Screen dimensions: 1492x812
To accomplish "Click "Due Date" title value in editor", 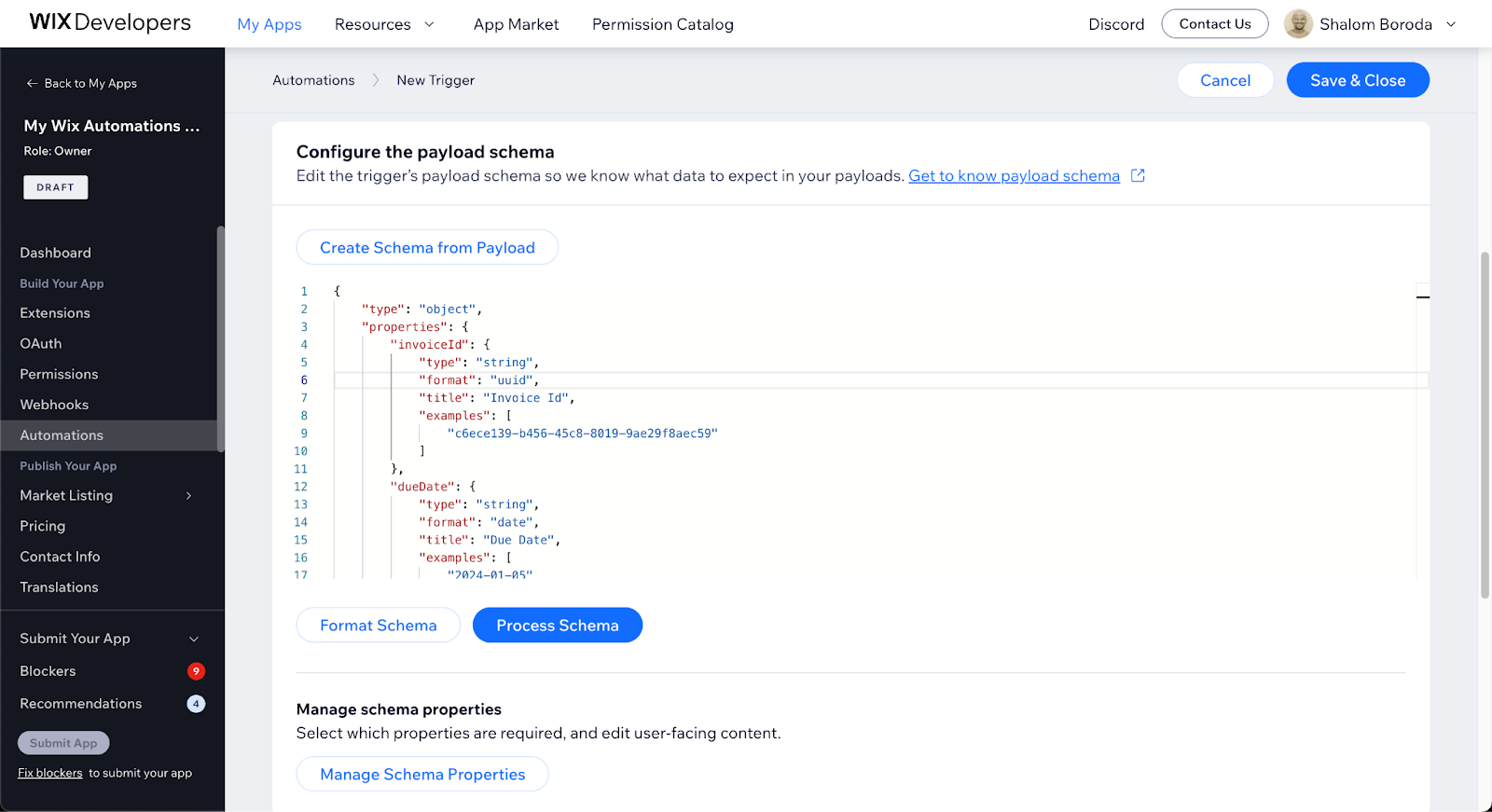I will (x=518, y=540).
